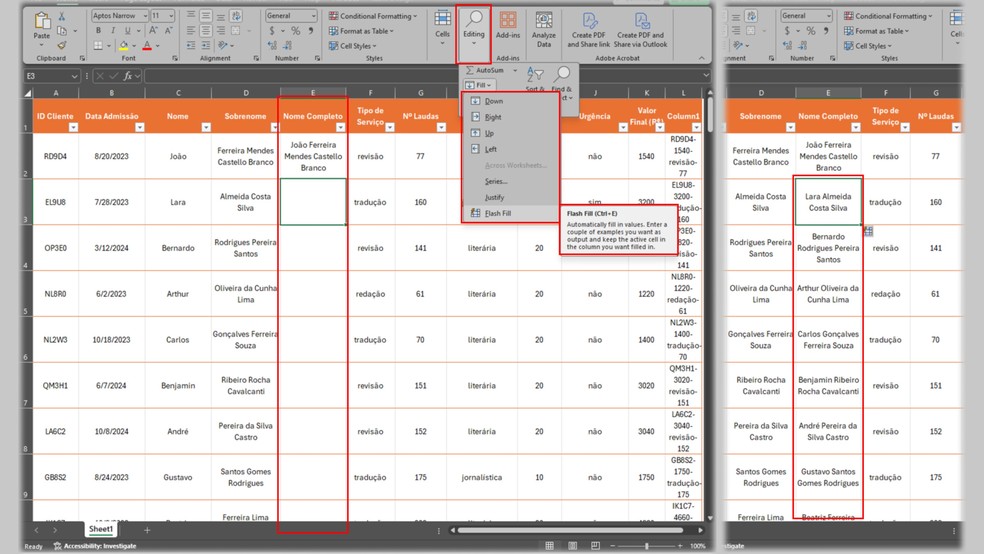Viewport: 984px width, 554px height.
Task: Click the Paste icon in Clipboard group
Action: click(x=42, y=22)
